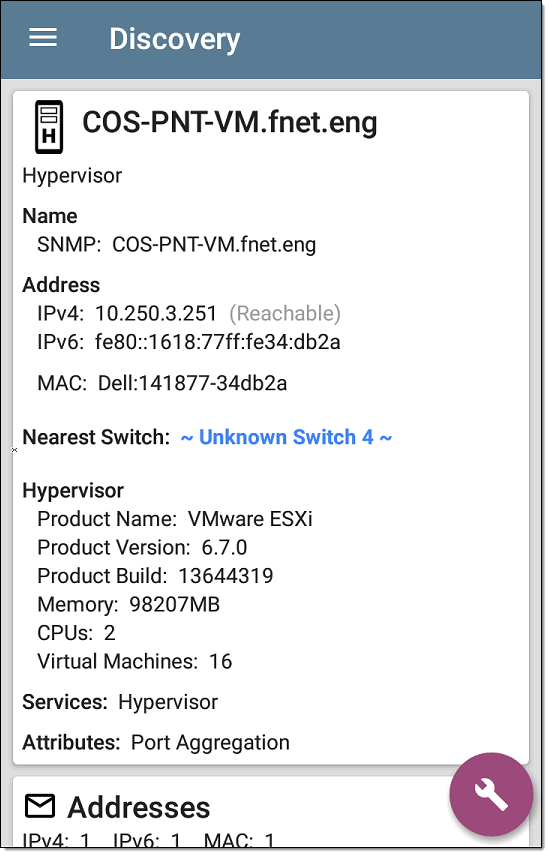Click the Reachable status label
Viewport: 549px width, 855px height.
pos(285,314)
